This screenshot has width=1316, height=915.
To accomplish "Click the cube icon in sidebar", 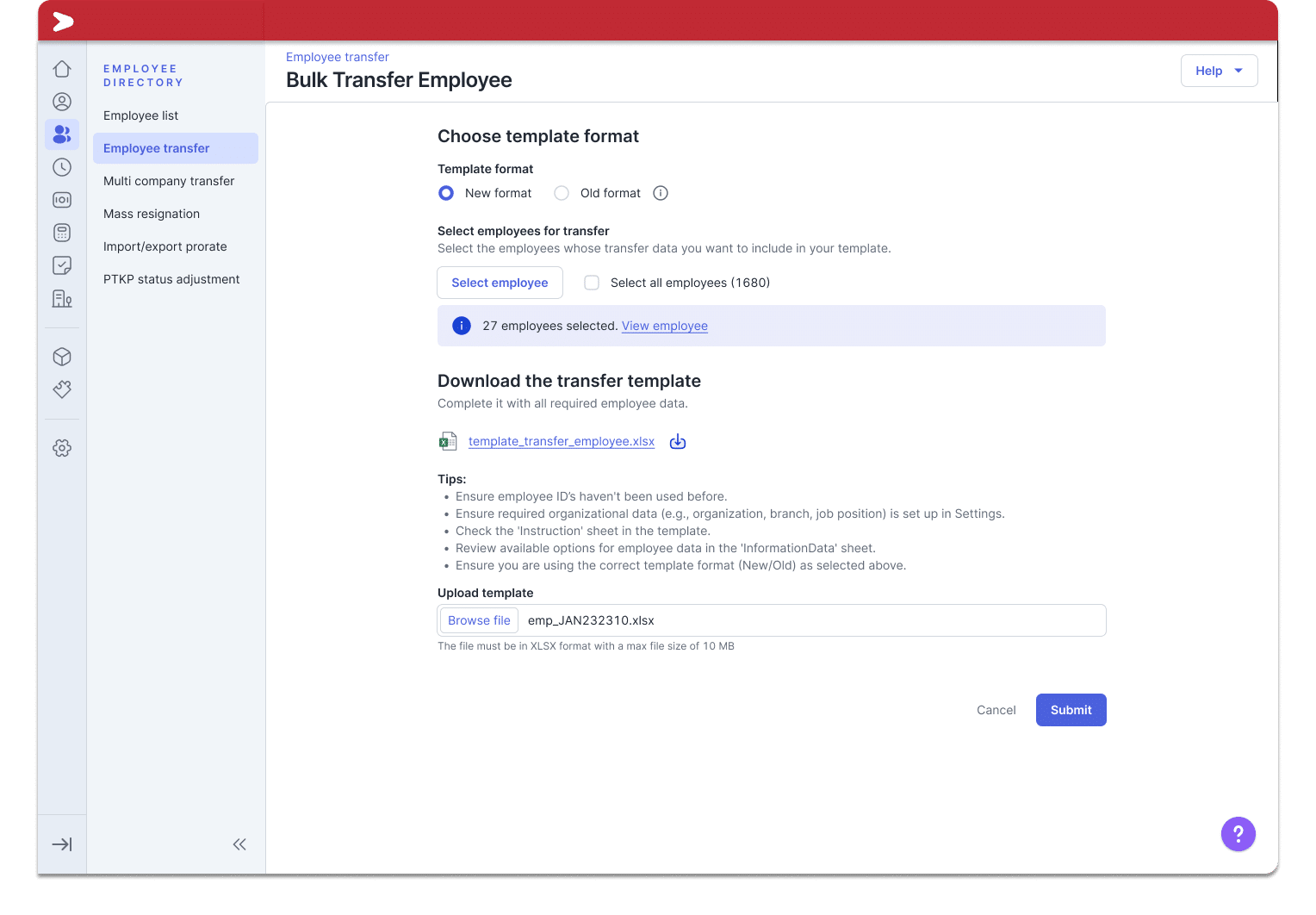I will [62, 357].
